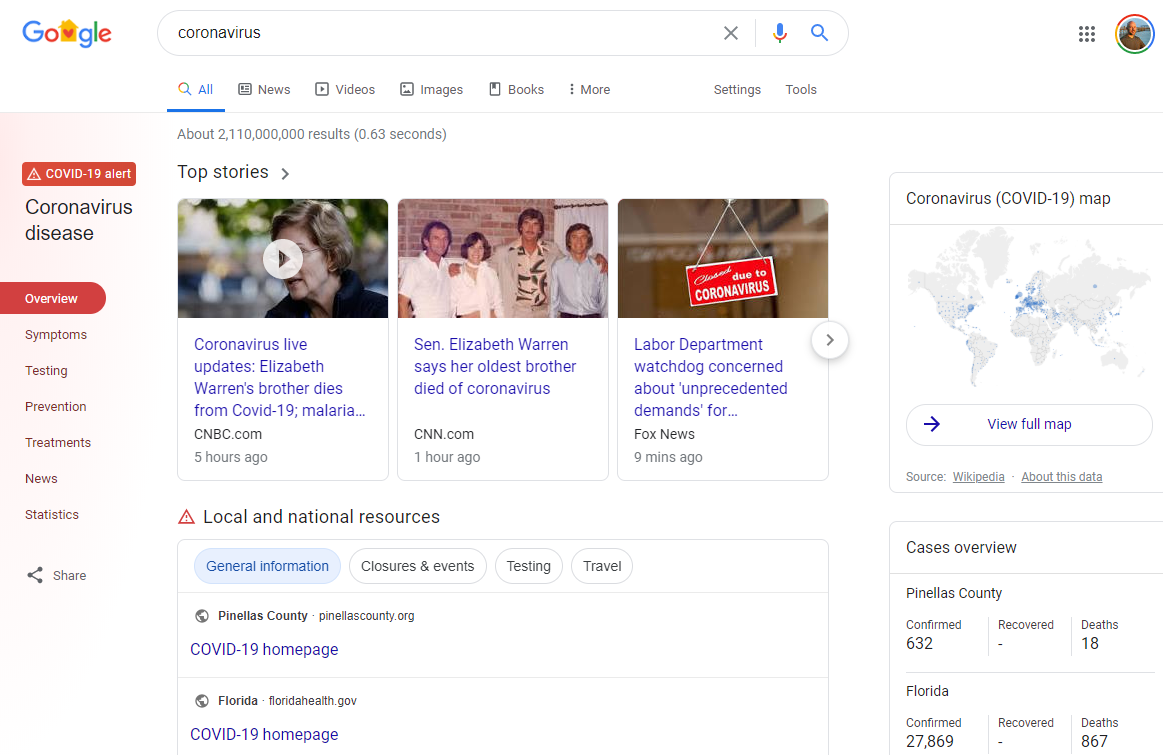Open Treatments in the sidebar

point(58,442)
